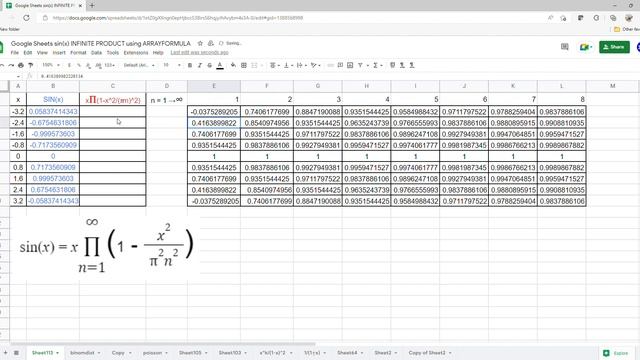Open comment history icon
This screenshot has width=640, height=360.
(x=564, y=47)
